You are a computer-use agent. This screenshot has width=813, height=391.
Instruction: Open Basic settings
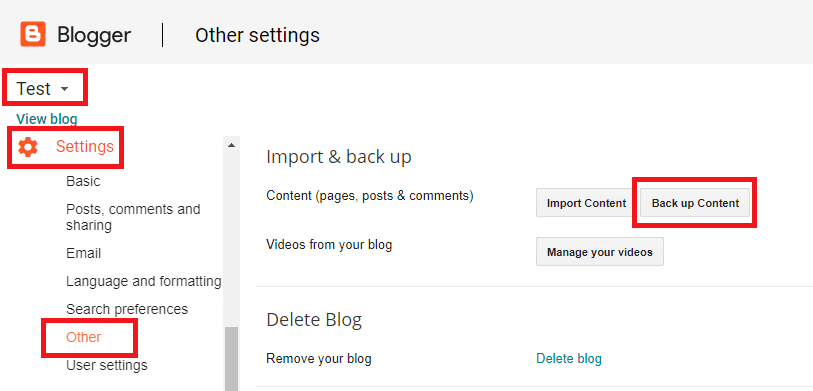(83, 181)
